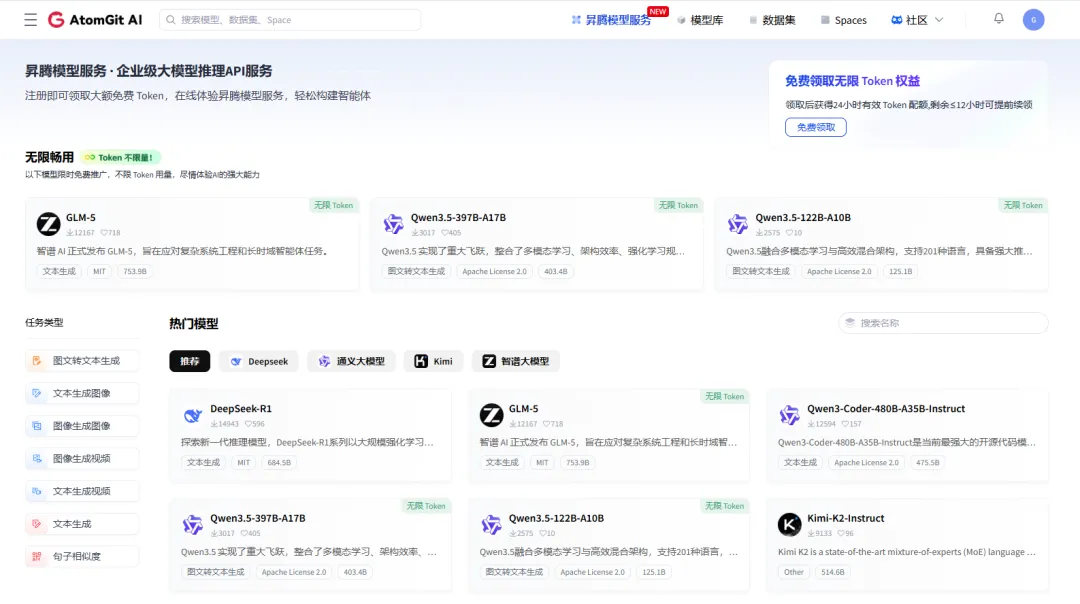1080x604 pixels.
Task: Click the 文本生成视频 task icon
Action: tap(37, 491)
